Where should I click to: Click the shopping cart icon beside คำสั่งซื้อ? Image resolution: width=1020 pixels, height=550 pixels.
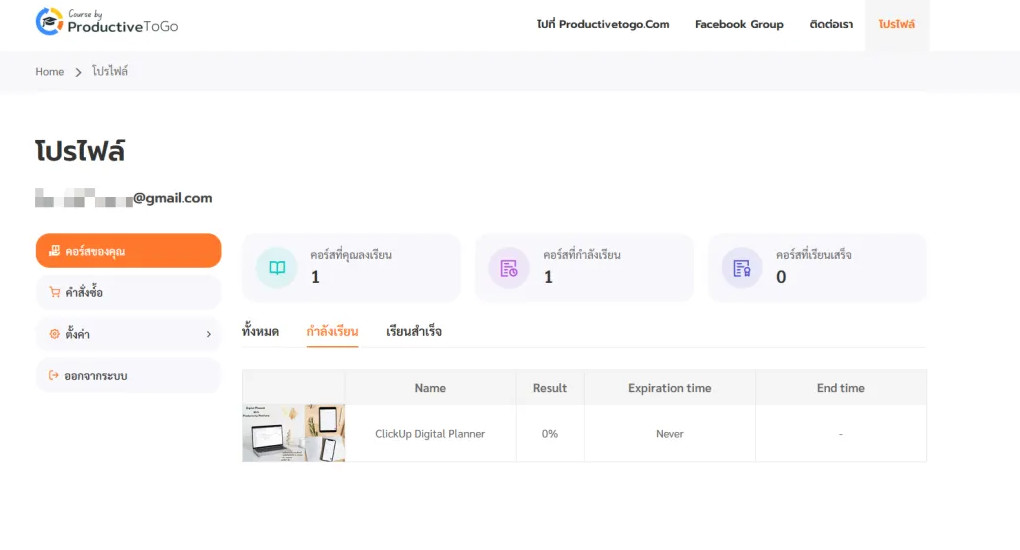[x=55, y=292]
